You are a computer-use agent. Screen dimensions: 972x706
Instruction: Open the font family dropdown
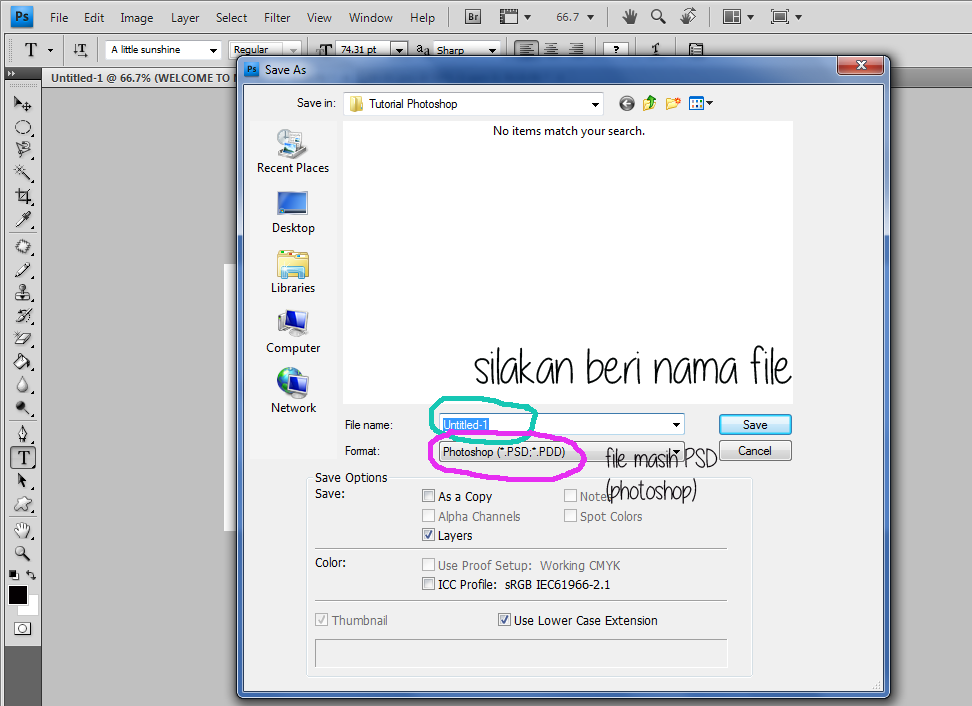point(213,50)
